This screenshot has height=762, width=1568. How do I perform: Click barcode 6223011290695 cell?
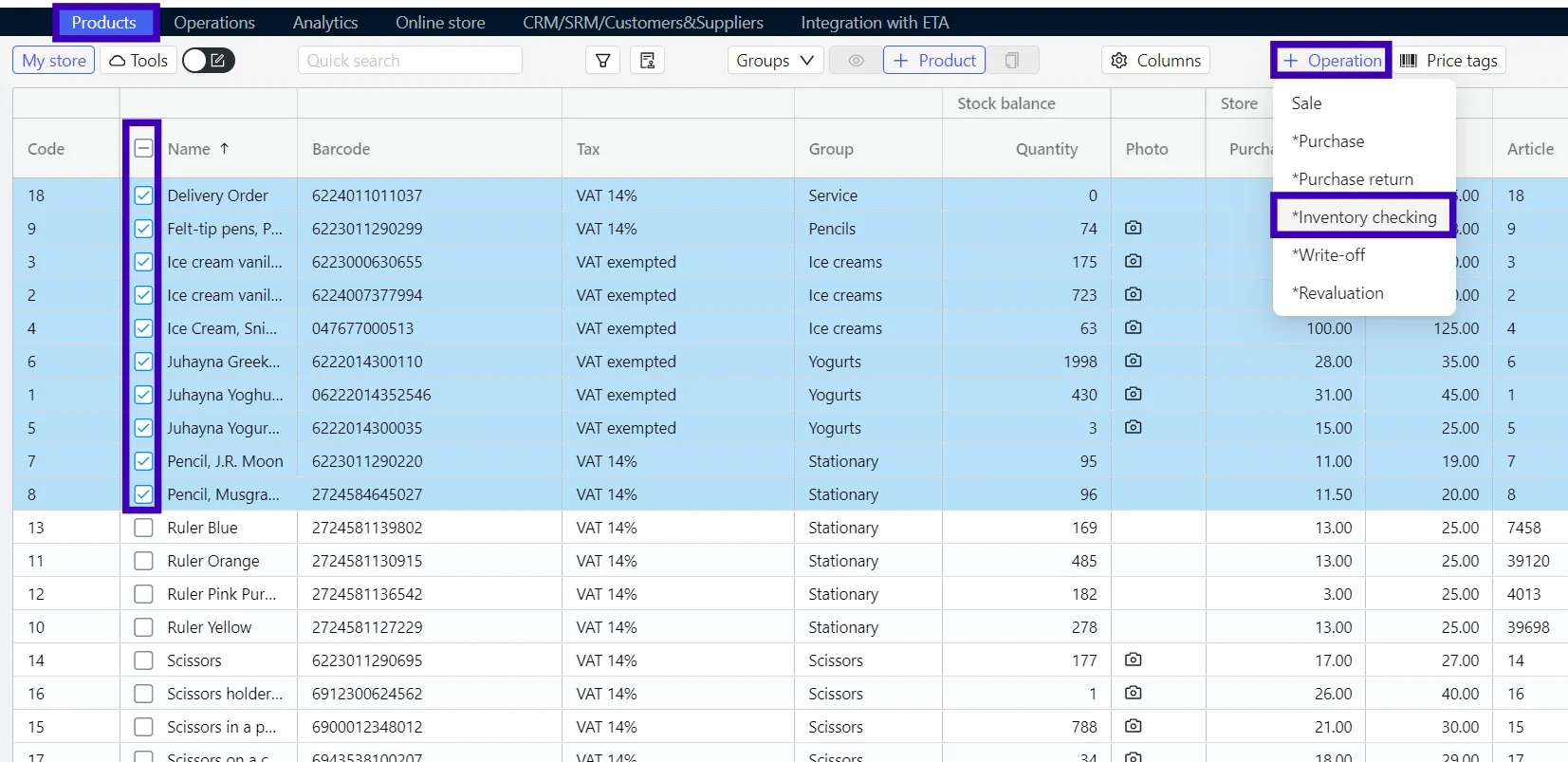click(367, 660)
